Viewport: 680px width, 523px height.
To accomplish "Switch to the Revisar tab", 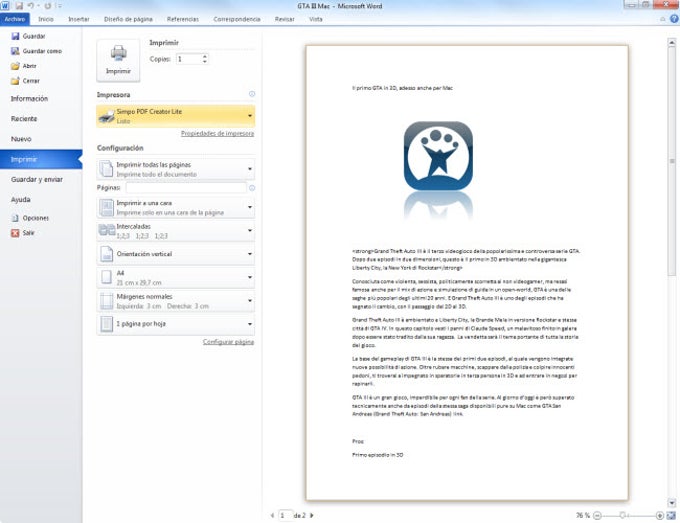I will [x=284, y=19].
